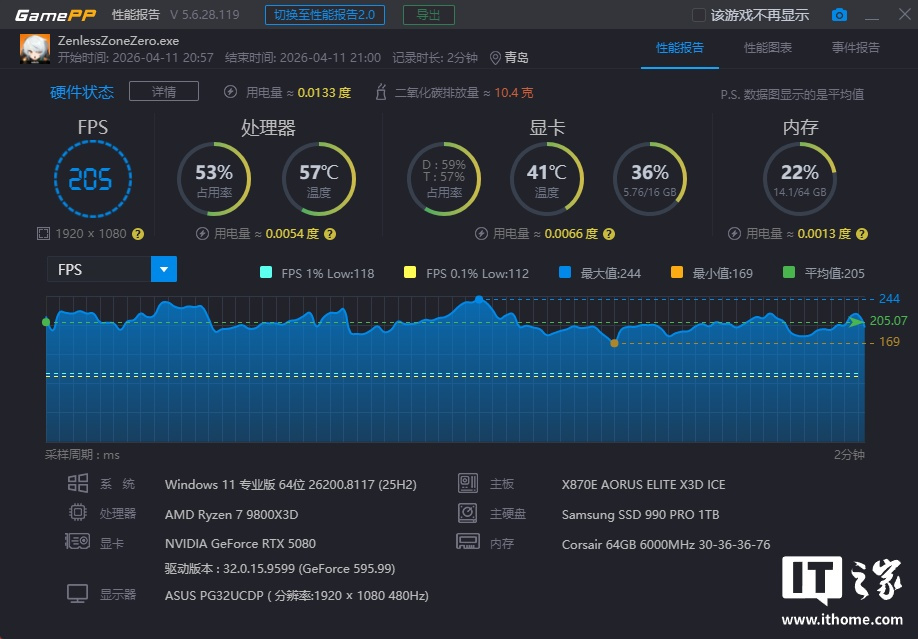Click the power usage lightning icon at top

point(231,92)
